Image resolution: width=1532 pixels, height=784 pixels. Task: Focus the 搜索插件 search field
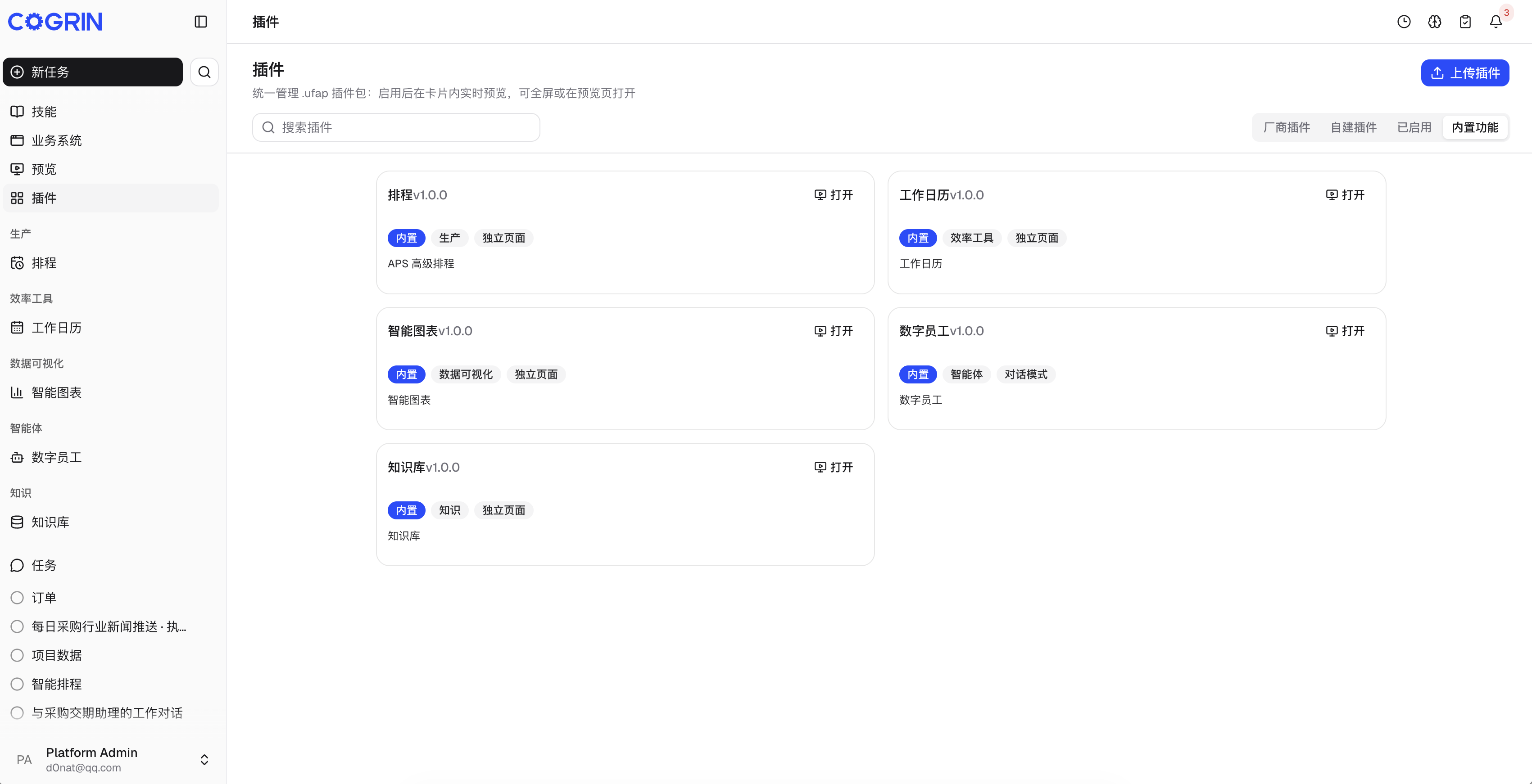tap(396, 127)
